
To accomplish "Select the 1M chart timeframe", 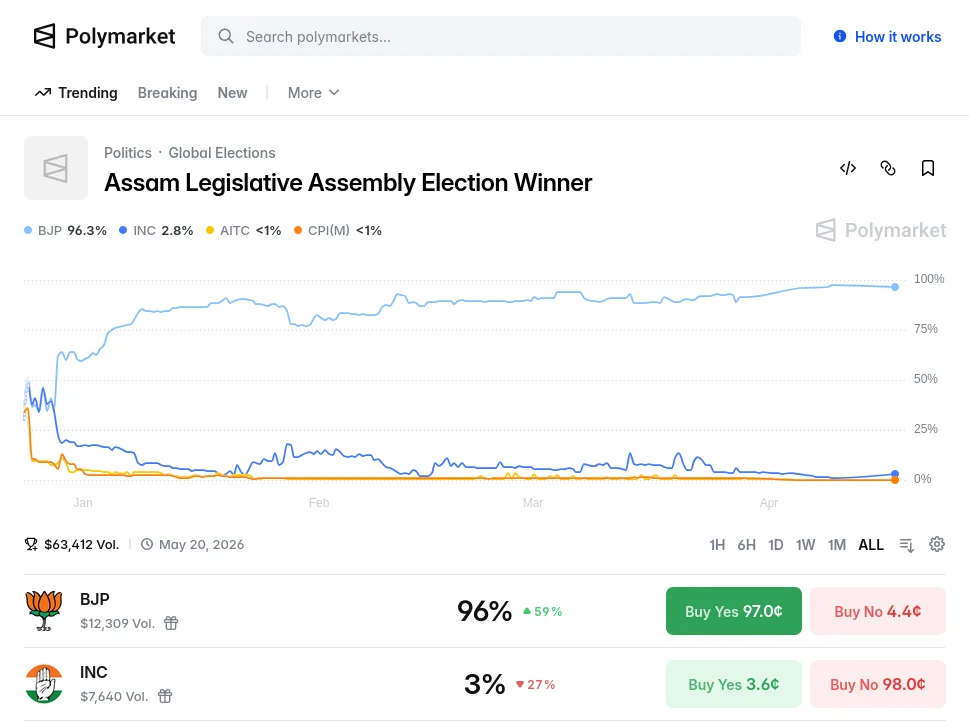I will point(837,545).
